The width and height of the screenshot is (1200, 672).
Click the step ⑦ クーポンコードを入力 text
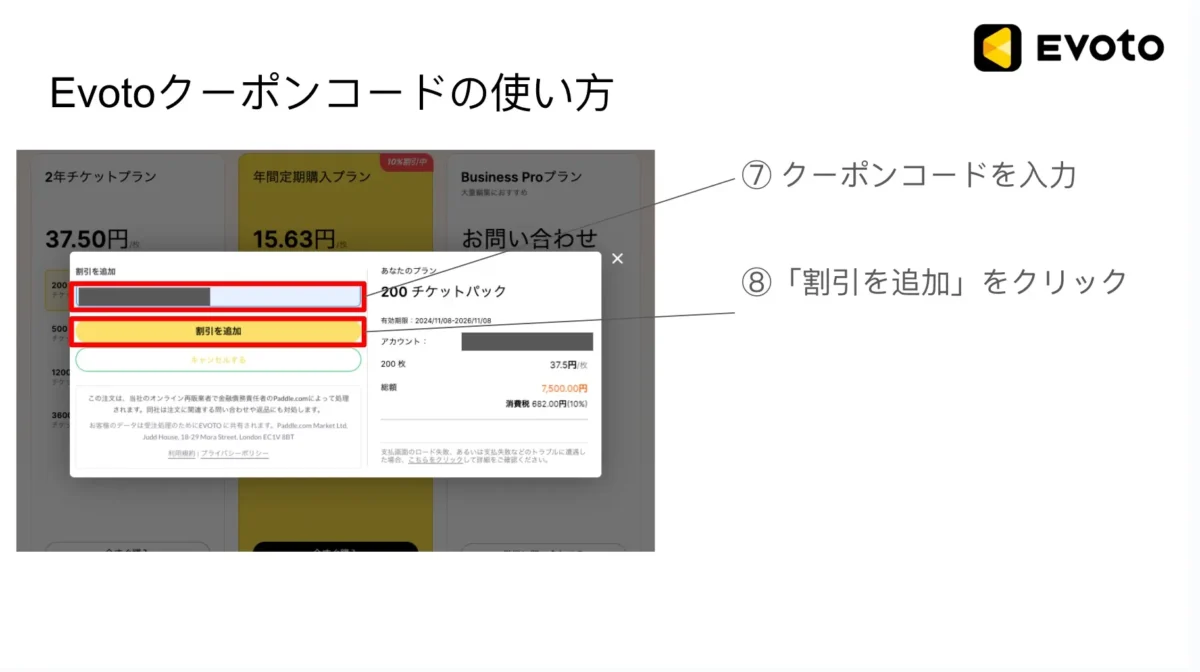point(908,175)
